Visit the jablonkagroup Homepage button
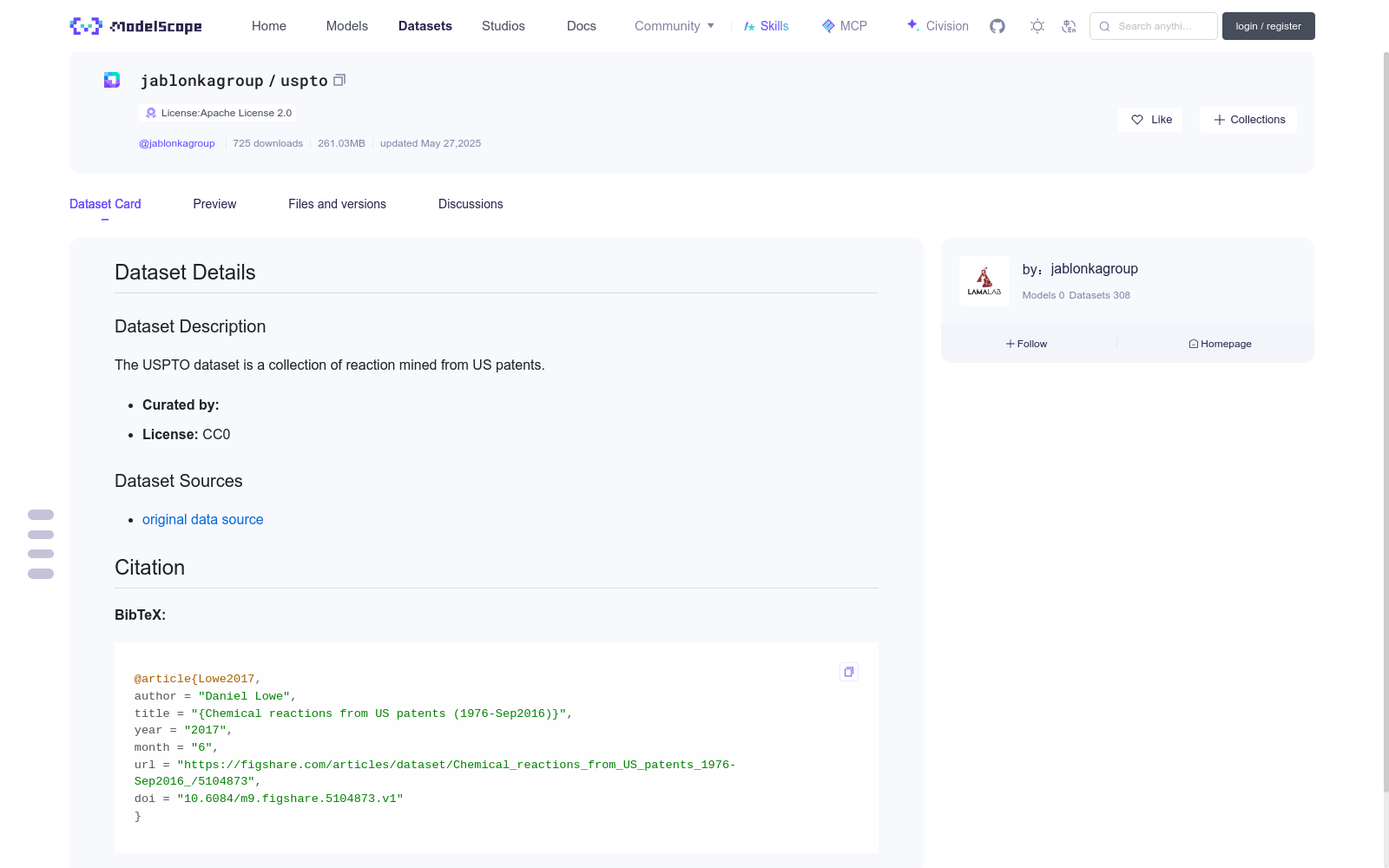Screen dimensions: 1389x868 pyautogui.click(x=1221, y=344)
